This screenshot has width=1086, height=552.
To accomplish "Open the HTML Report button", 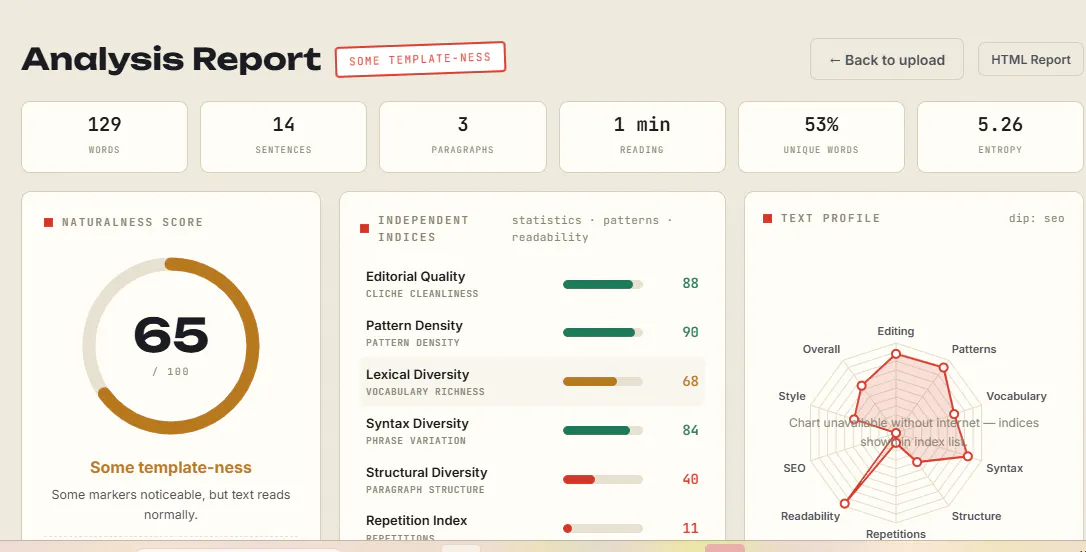I will tap(1031, 60).
